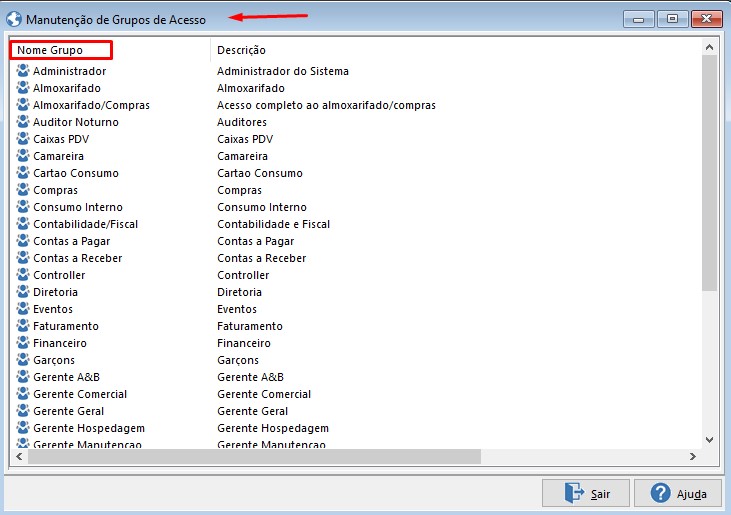This screenshot has width=731, height=515.
Task: Select the Gerente Comercial group icon
Action: pyautogui.click(x=23, y=394)
